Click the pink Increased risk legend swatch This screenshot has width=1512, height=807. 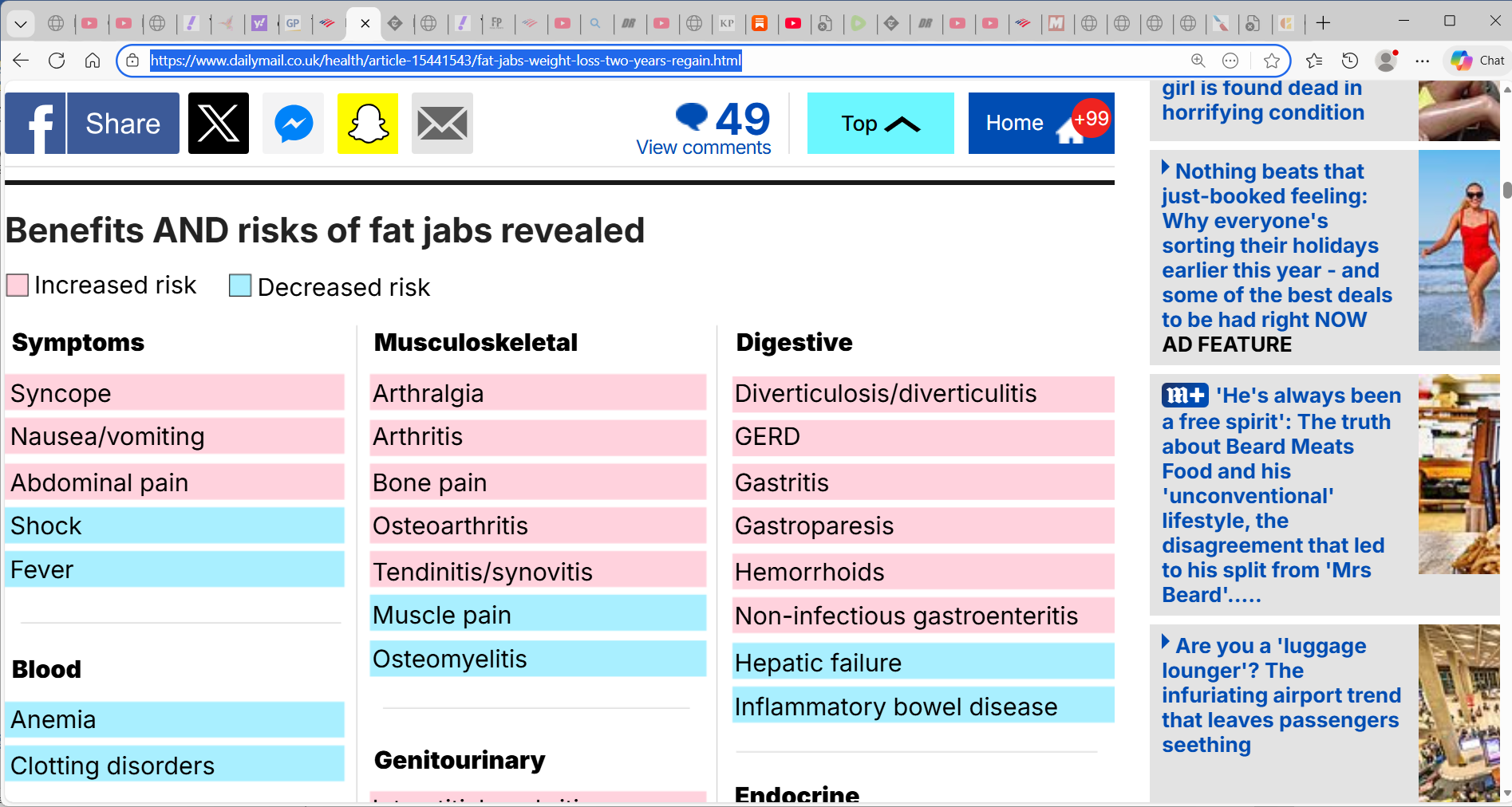(x=18, y=285)
